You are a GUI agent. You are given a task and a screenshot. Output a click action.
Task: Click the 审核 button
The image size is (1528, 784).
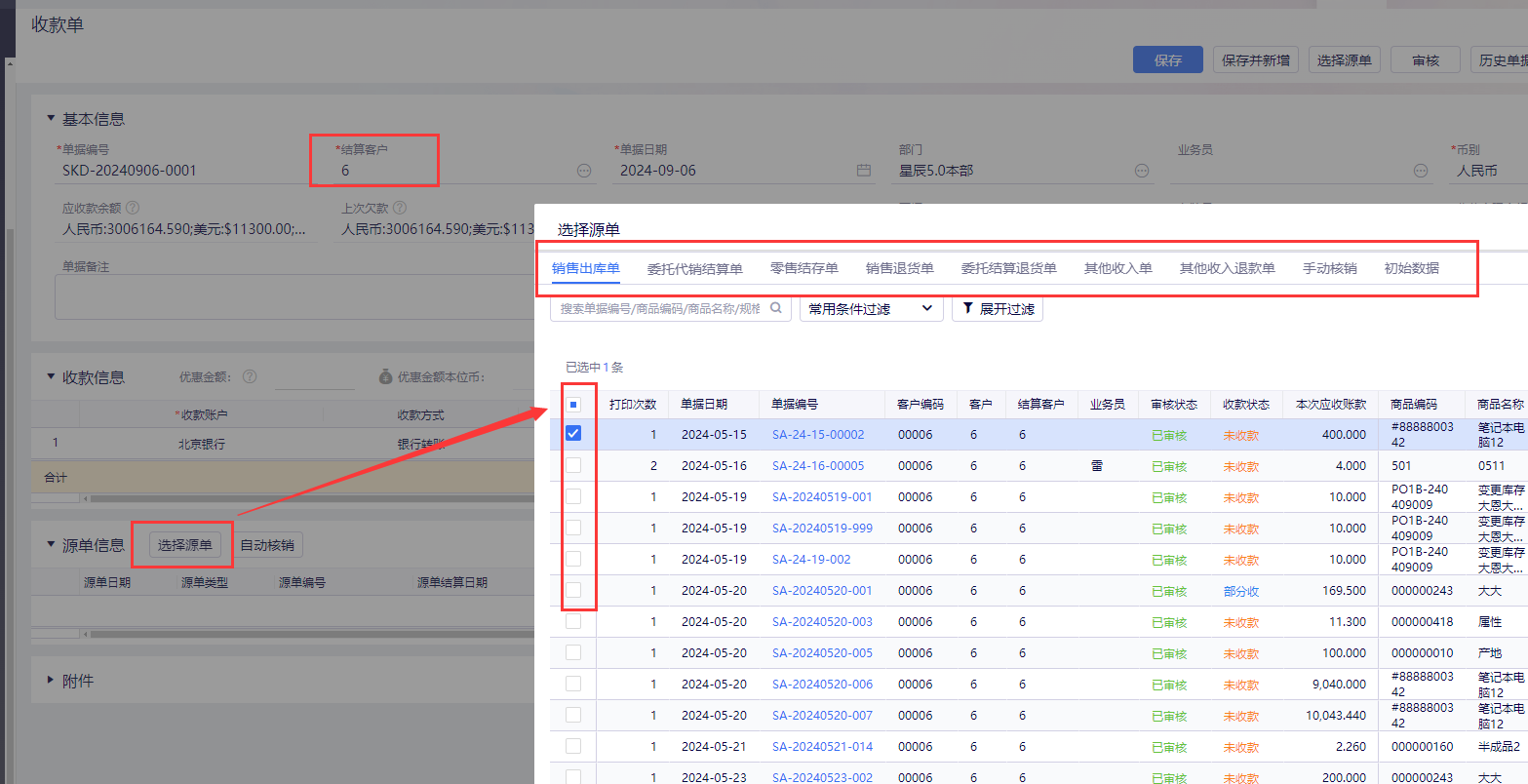[x=1426, y=59]
